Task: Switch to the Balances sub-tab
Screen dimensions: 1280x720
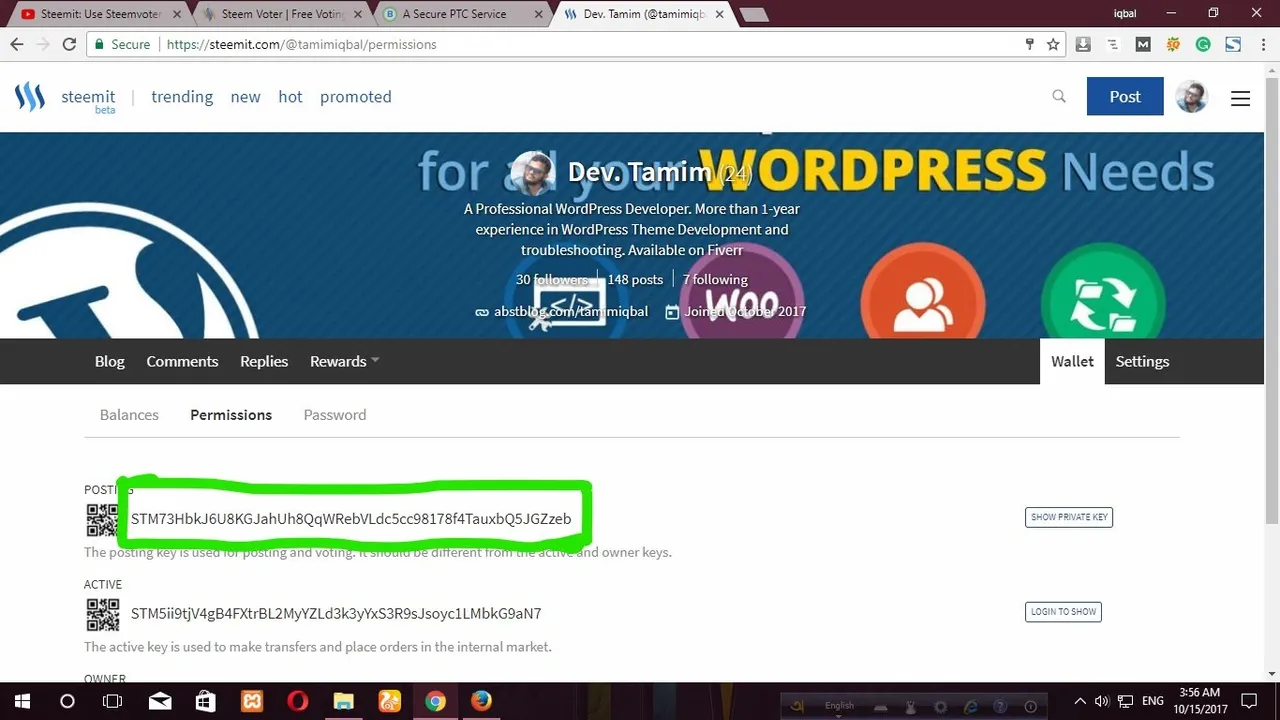Action: point(129,414)
